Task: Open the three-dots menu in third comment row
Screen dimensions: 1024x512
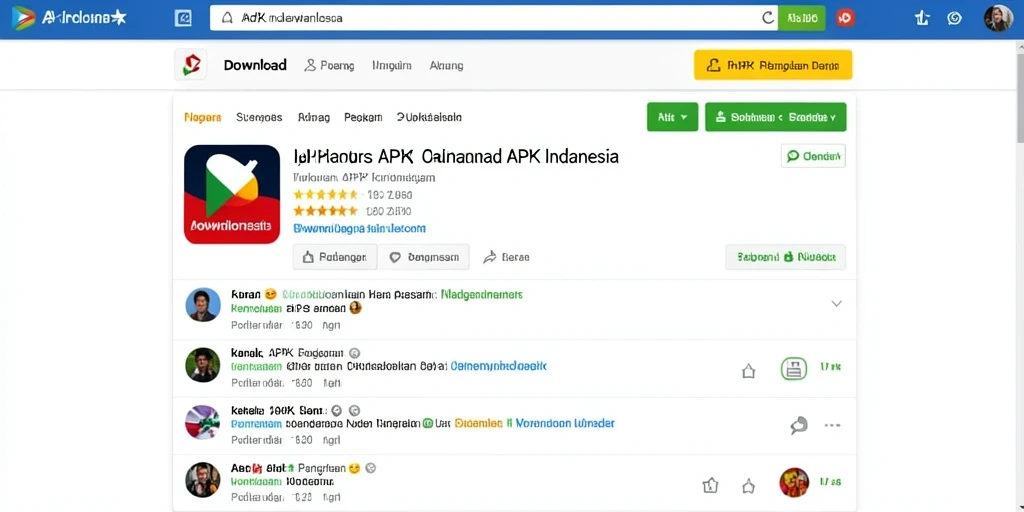Action: point(832,425)
